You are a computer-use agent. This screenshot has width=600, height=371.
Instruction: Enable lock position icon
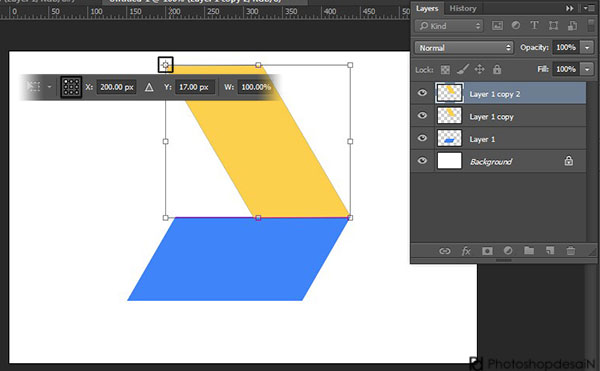pyautogui.click(x=479, y=69)
